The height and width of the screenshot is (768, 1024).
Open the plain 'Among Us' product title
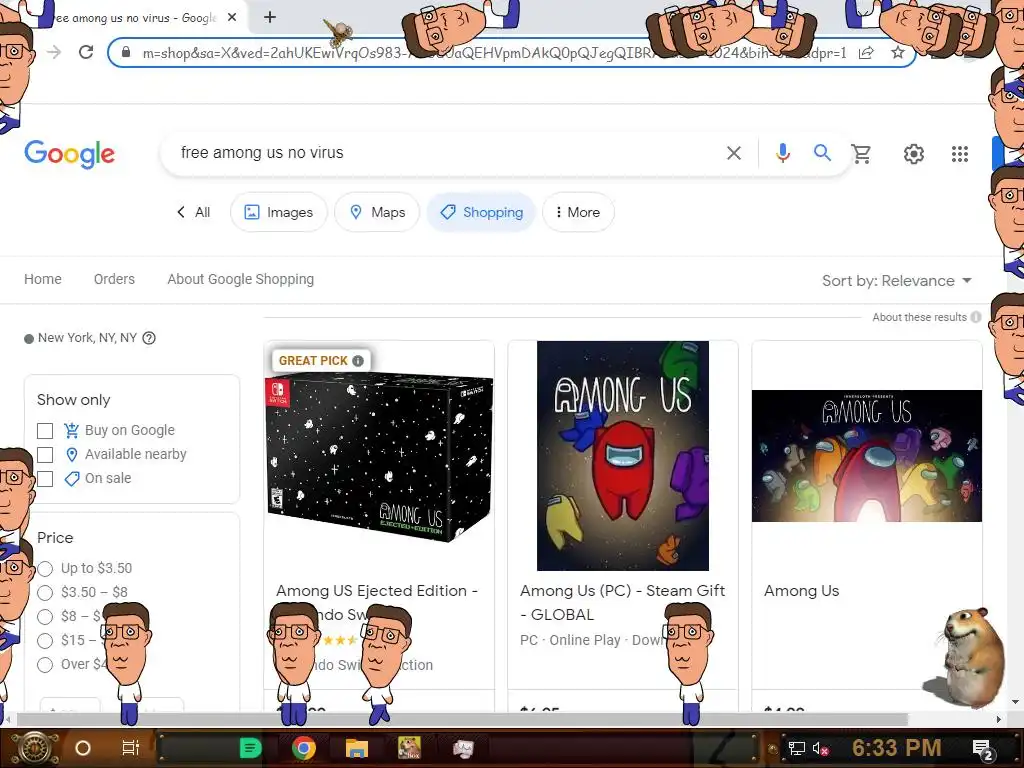pyautogui.click(x=801, y=591)
